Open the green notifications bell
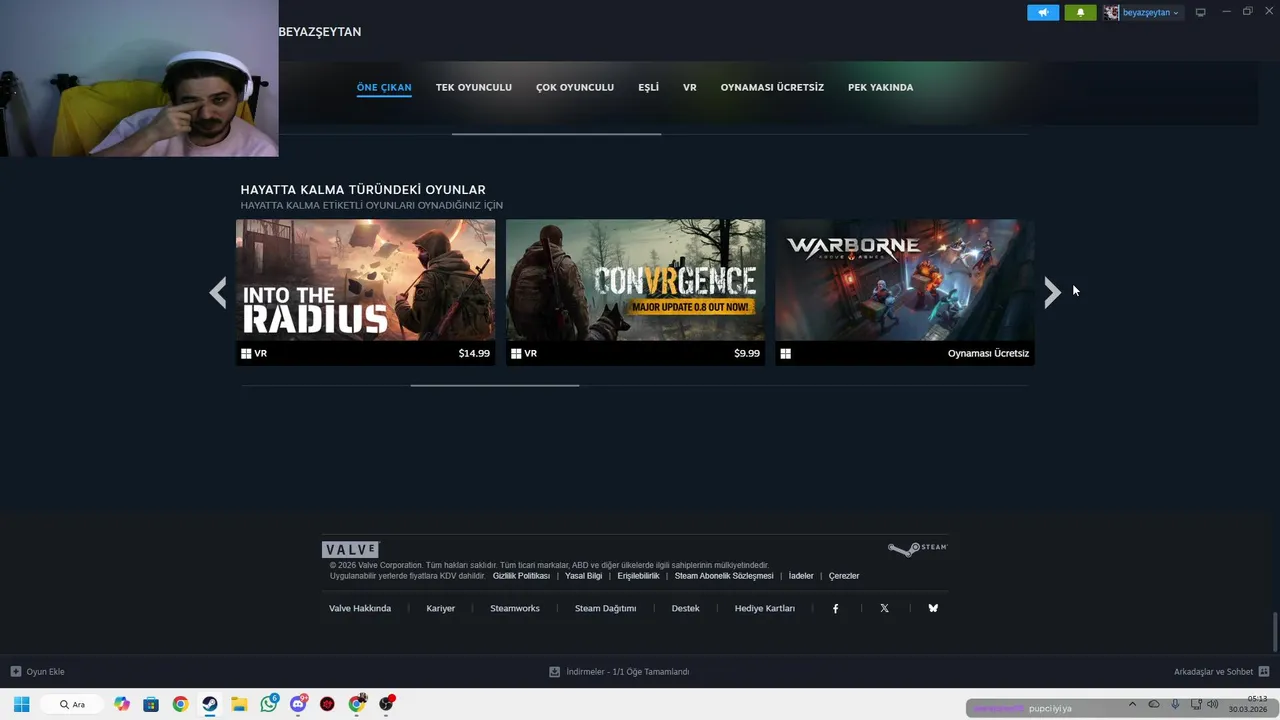 1080,12
